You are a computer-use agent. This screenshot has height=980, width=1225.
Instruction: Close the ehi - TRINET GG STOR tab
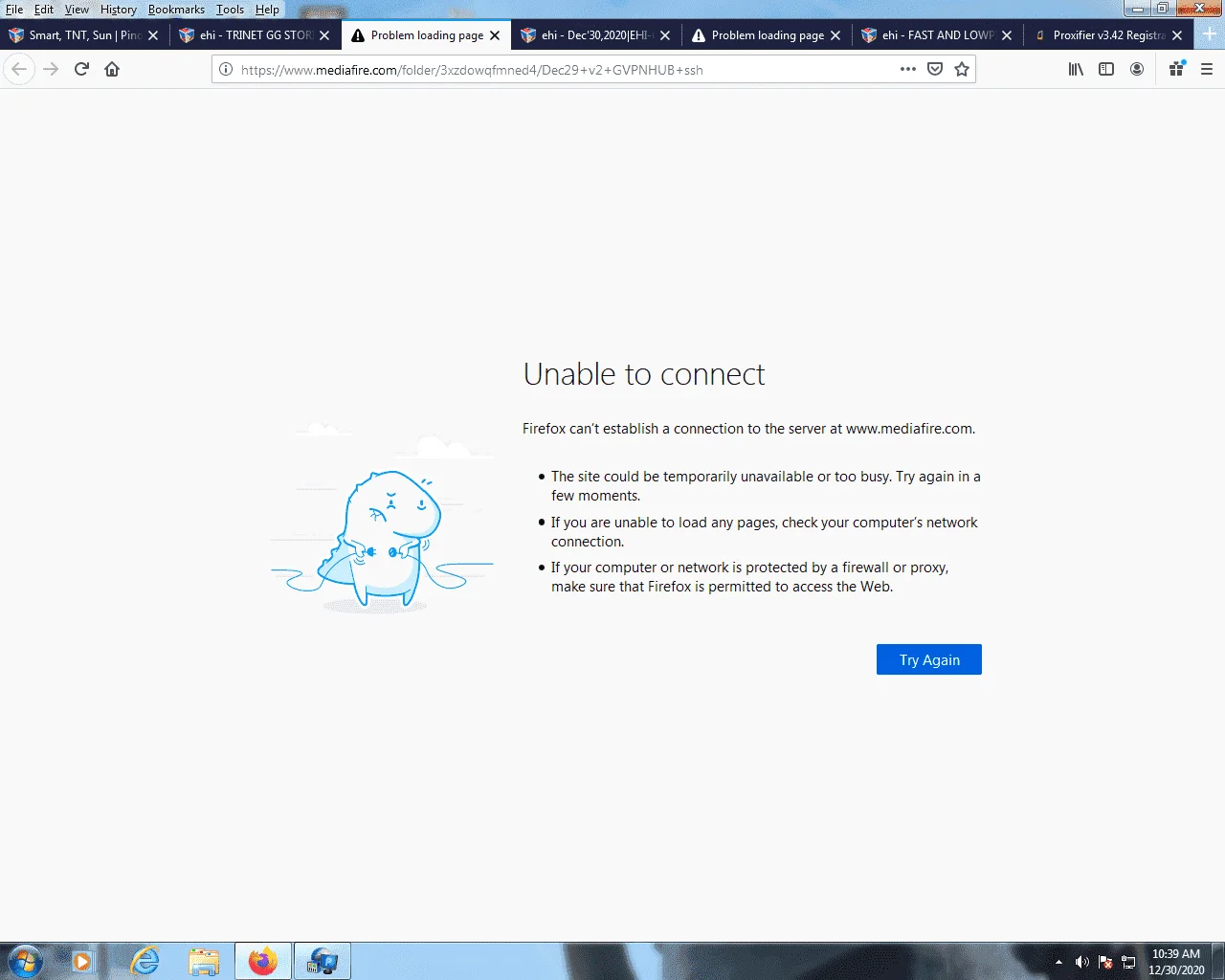(324, 35)
